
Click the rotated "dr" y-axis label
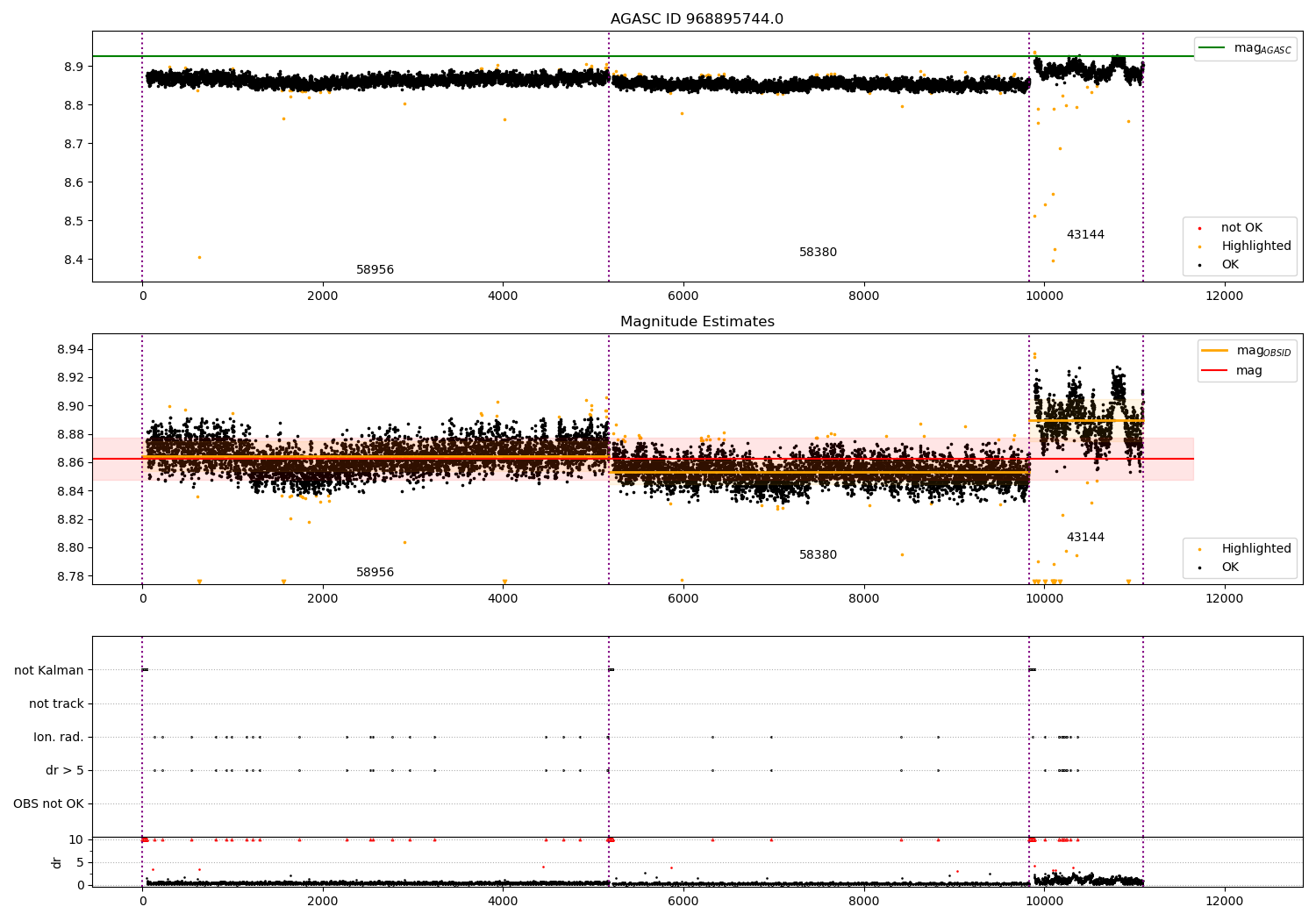57,862
